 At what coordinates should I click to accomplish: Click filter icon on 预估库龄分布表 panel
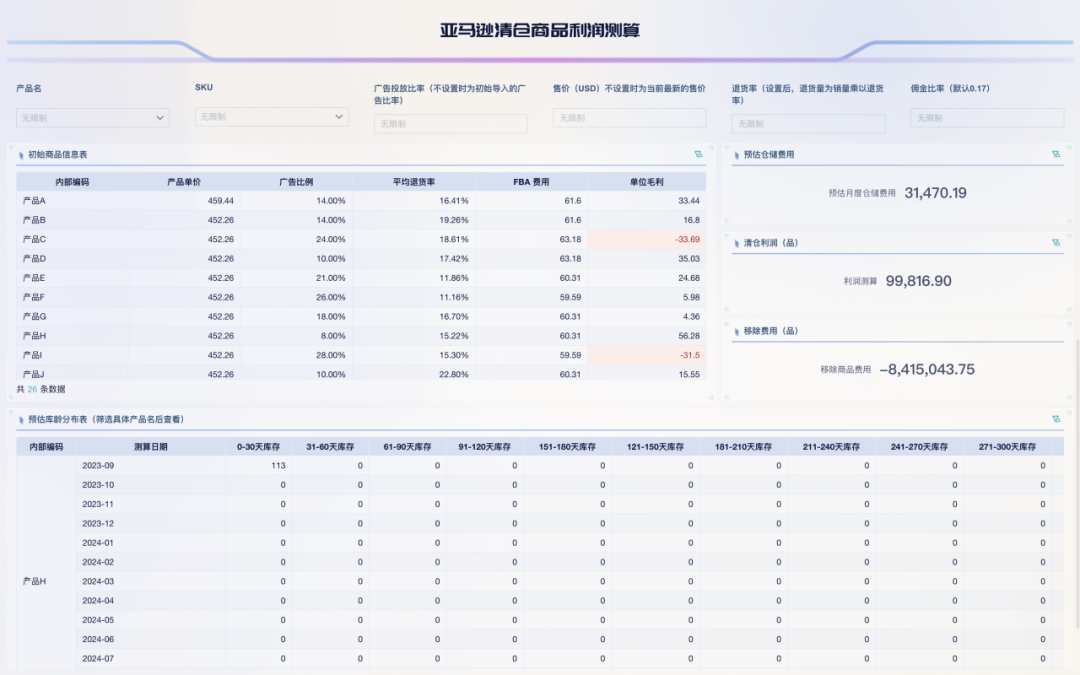[1056, 419]
